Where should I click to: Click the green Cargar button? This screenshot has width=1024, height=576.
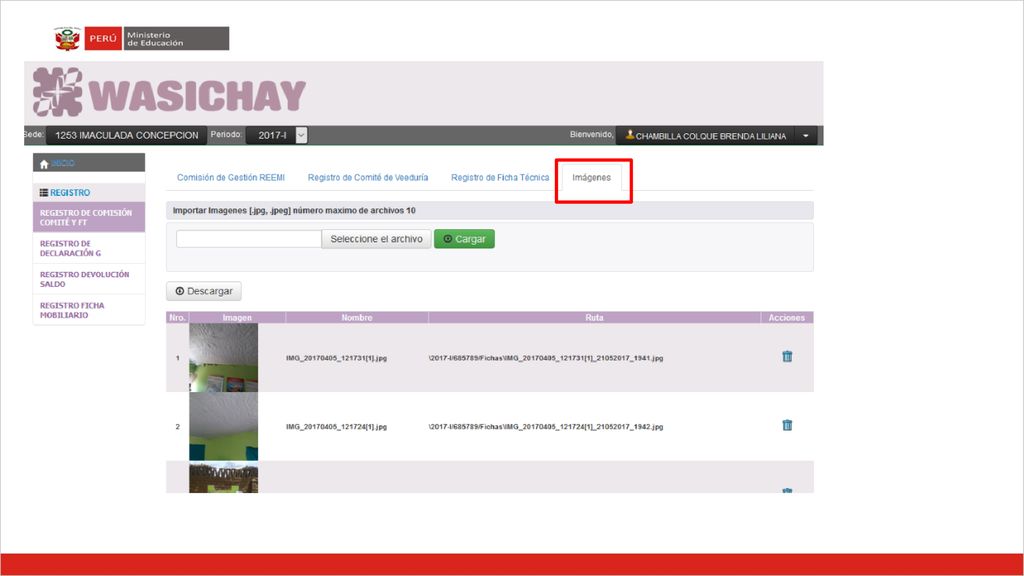click(464, 239)
